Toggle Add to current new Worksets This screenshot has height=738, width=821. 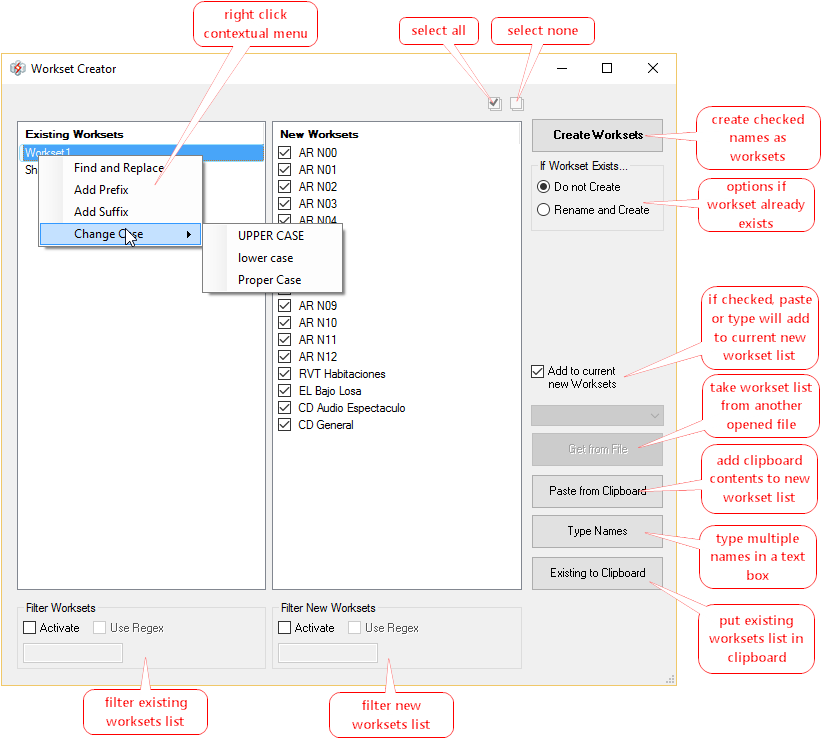[x=536, y=371]
